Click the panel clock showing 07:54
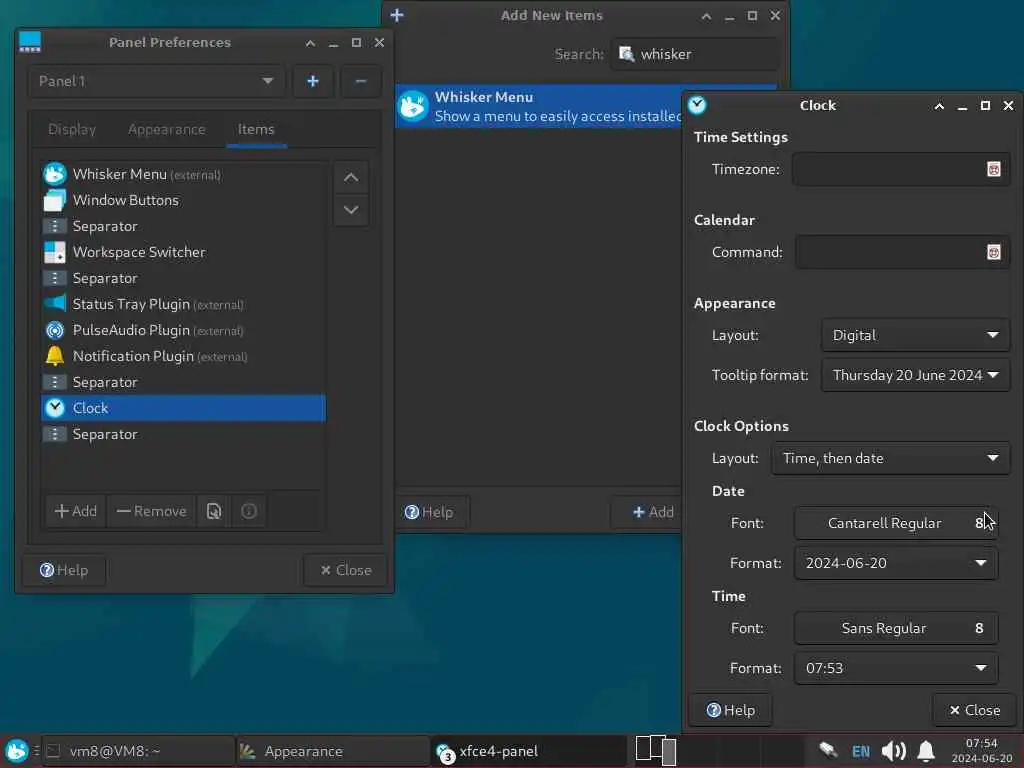Image resolution: width=1024 pixels, height=768 pixels. point(982,751)
